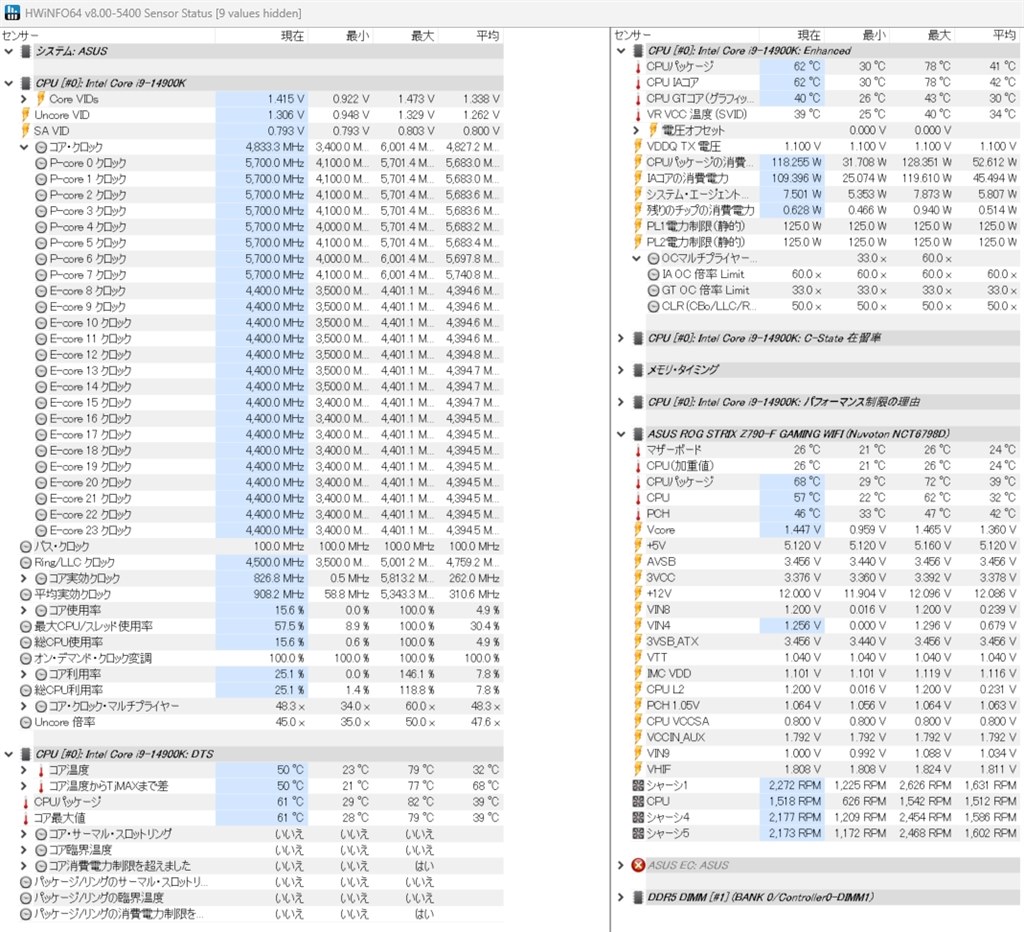1024x932 pixels.
Task: Click the left pane 現在 column header
Action: 261,35
